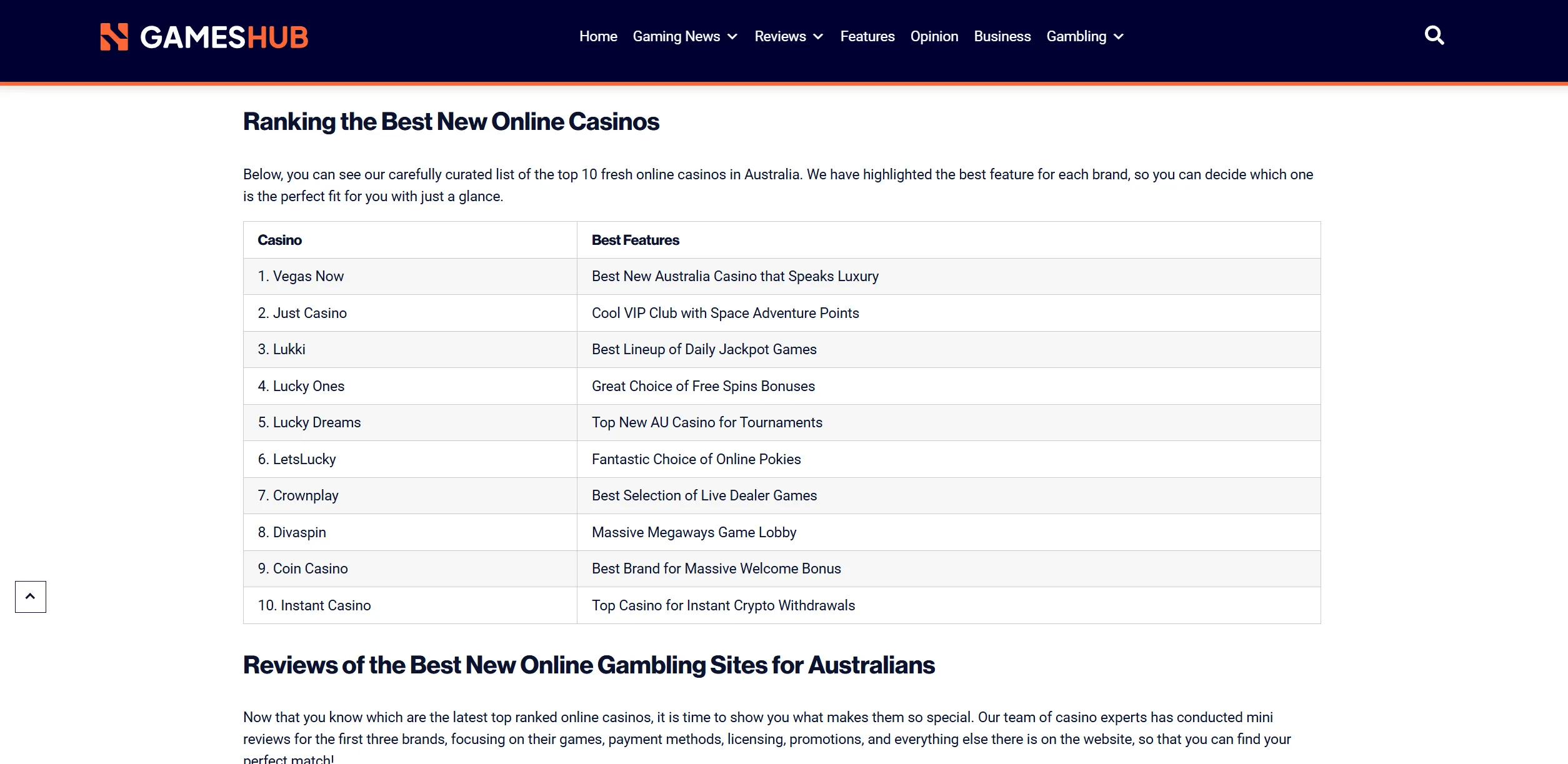Viewport: 1568px width, 764px height.
Task: Click 'Best Selection of Live Dealer Games'
Action: coord(704,495)
